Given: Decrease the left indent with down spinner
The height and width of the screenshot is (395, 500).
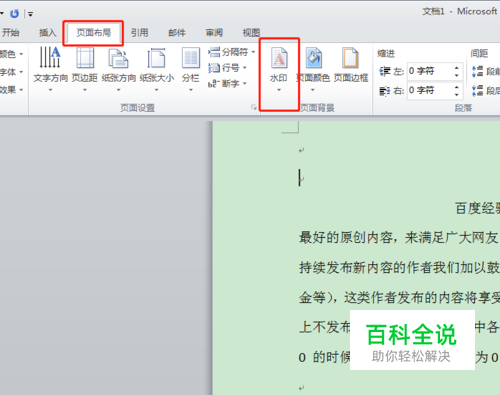Looking at the screenshot, I should 457,75.
